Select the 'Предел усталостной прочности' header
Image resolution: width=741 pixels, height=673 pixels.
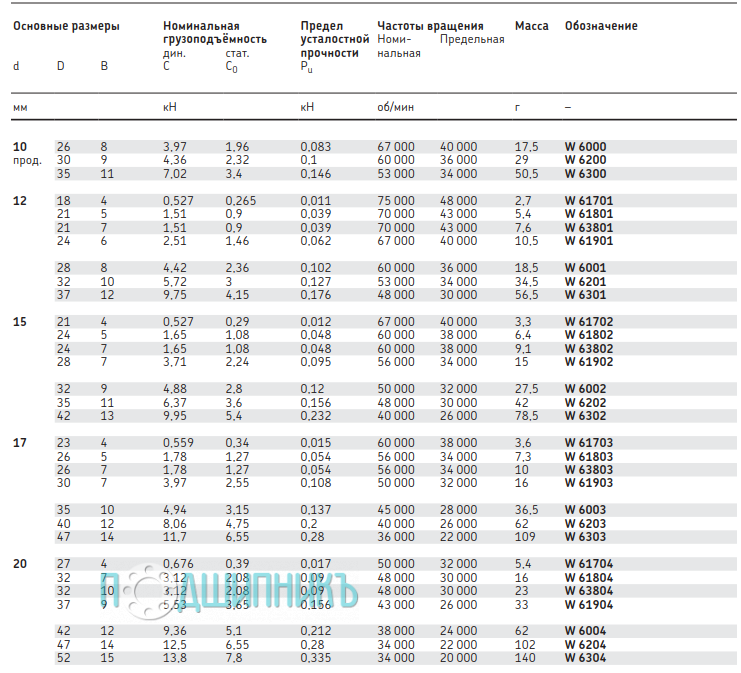click(335, 39)
